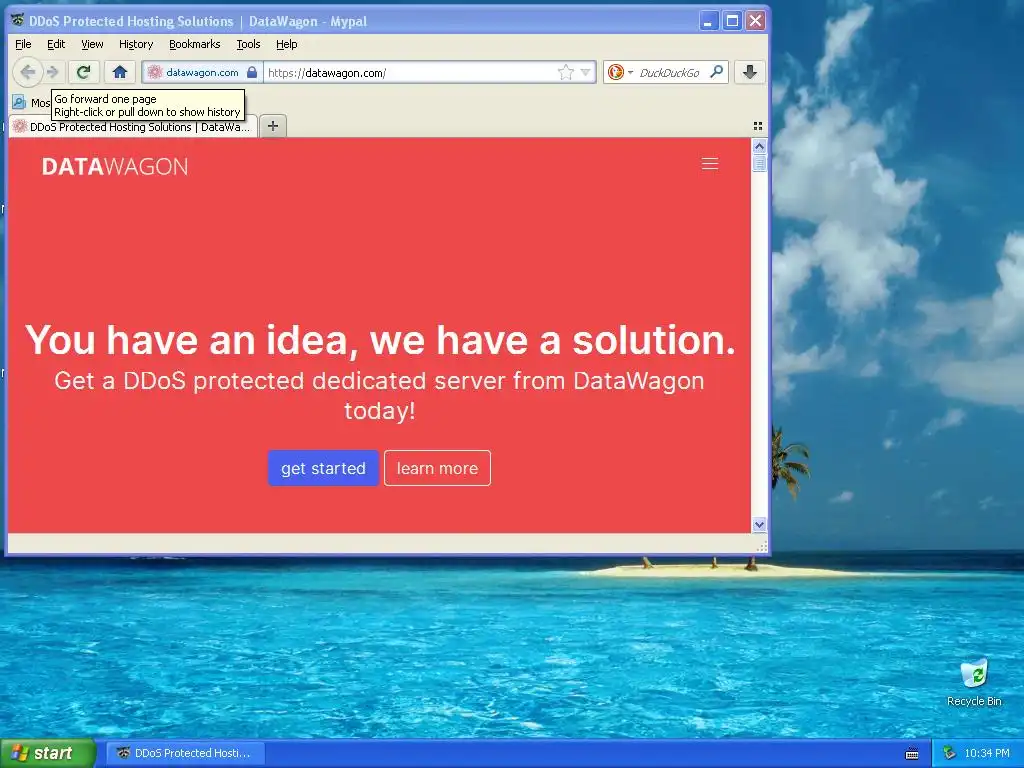Click the padlock site security icon
The image size is (1024, 768).
pyautogui.click(x=251, y=72)
